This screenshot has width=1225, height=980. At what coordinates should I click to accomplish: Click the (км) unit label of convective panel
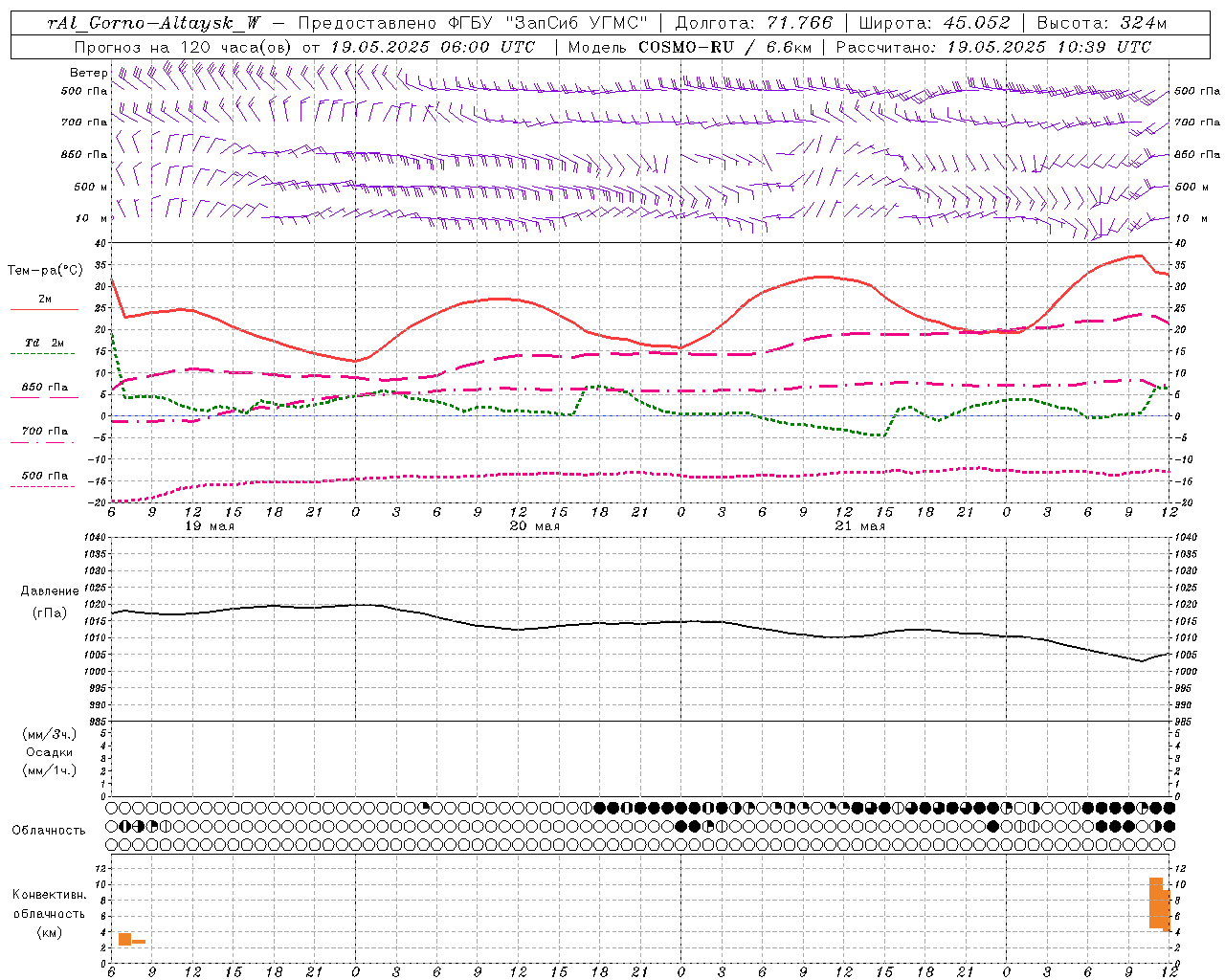pyautogui.click(x=50, y=932)
